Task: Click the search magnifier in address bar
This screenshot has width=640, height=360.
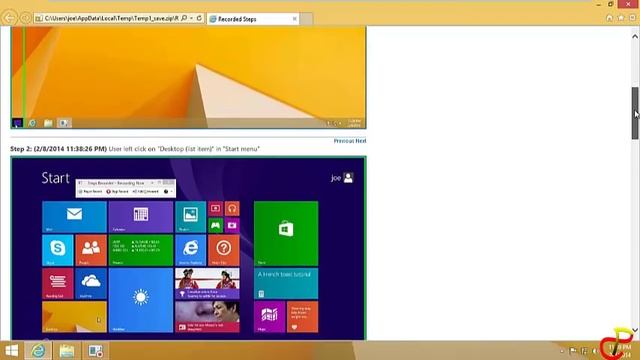Action: pos(184,18)
